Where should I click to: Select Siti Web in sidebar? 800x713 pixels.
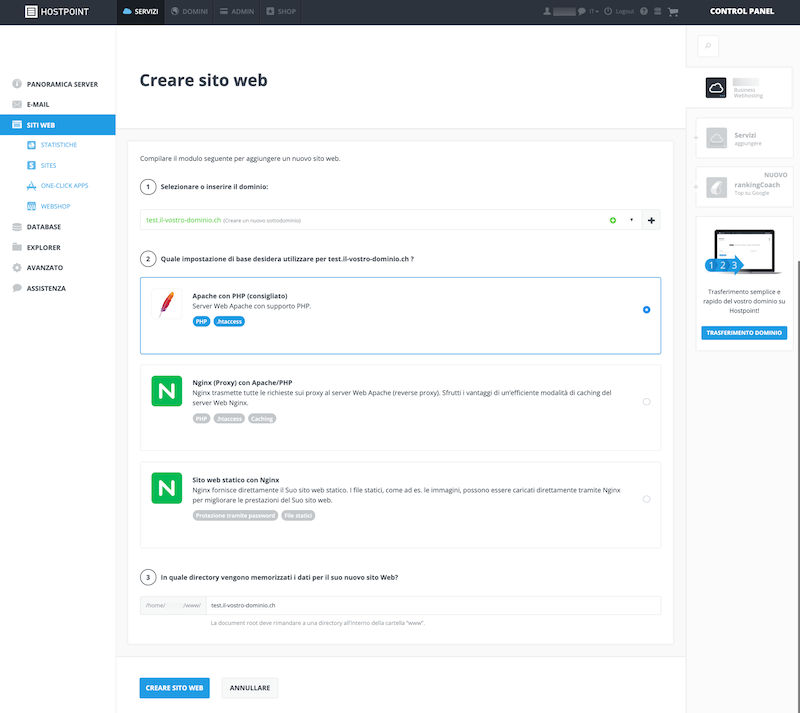coord(58,125)
